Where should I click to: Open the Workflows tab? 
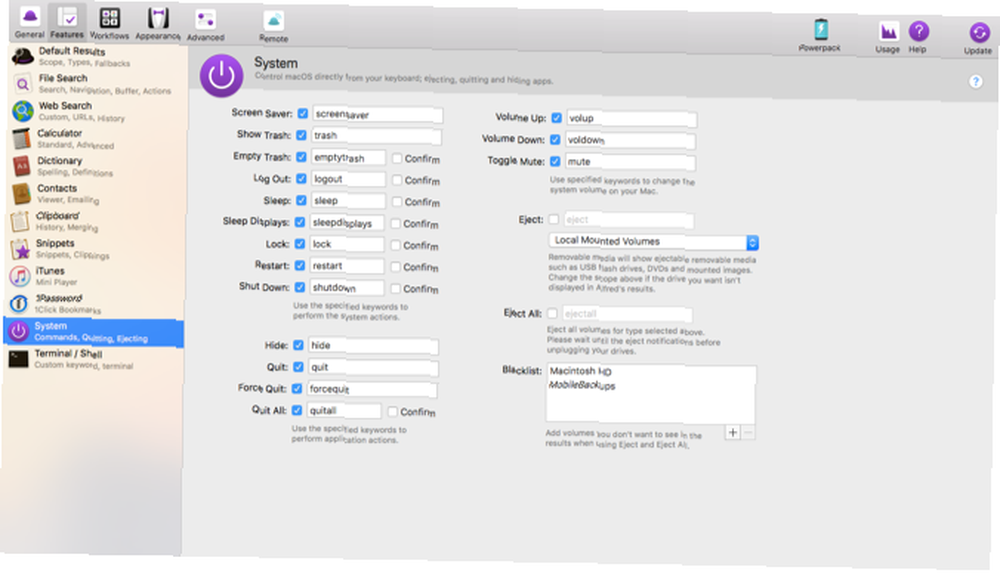coord(109,24)
